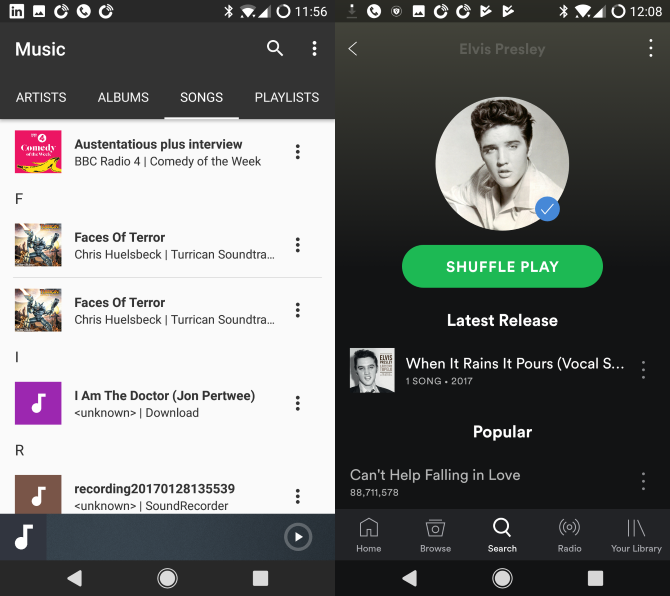Open options for recording20170128135539
Image resolution: width=670 pixels, height=596 pixels.
coord(298,496)
